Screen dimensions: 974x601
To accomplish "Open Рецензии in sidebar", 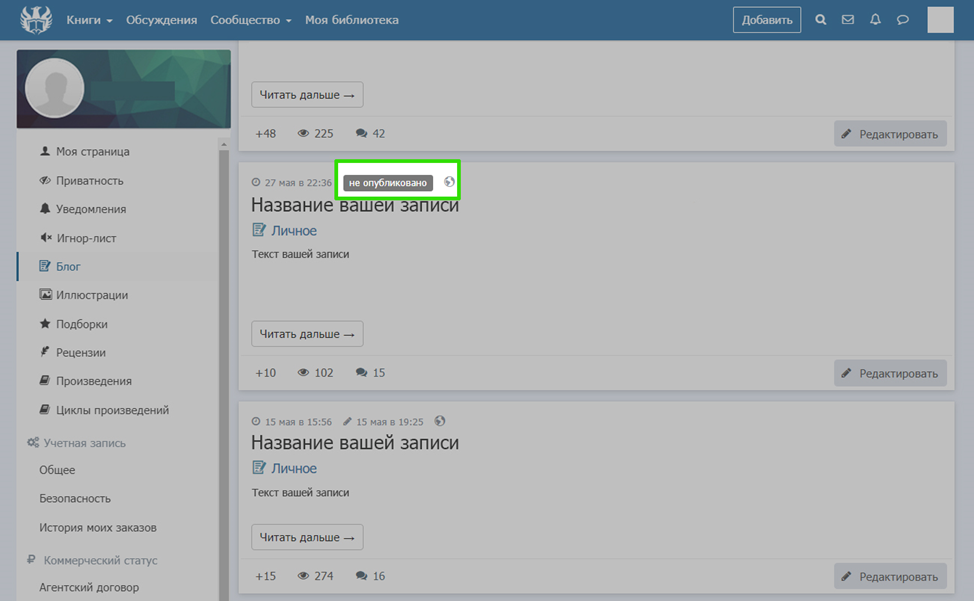I will [81, 353].
